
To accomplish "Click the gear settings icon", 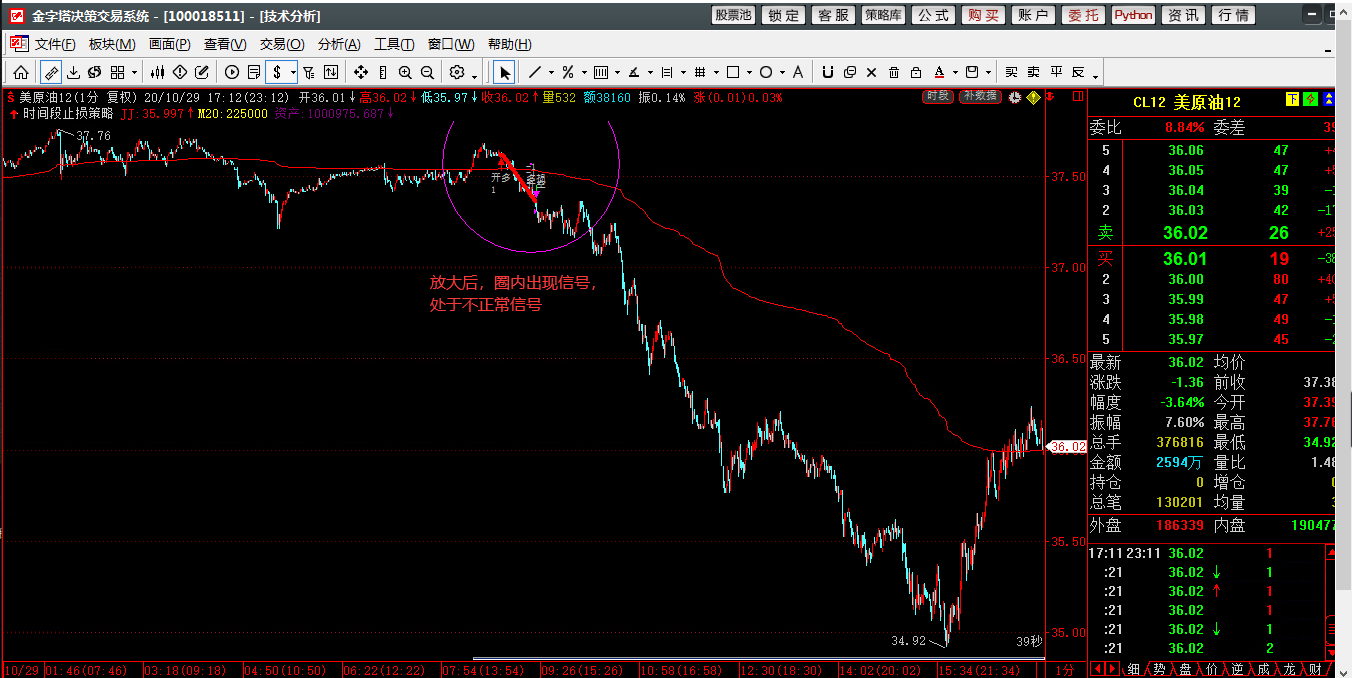I will point(457,72).
